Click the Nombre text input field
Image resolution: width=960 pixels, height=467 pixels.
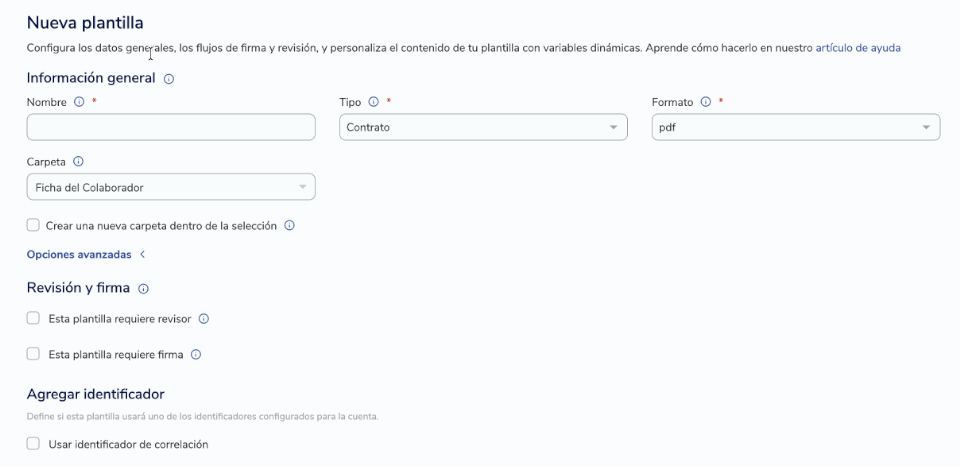[x=171, y=127]
